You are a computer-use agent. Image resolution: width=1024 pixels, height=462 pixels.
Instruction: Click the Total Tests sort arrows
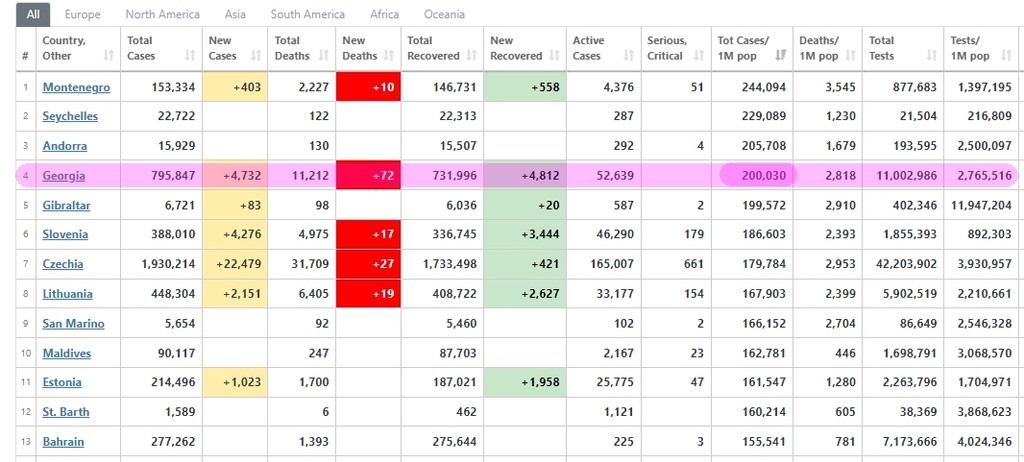pos(933,56)
